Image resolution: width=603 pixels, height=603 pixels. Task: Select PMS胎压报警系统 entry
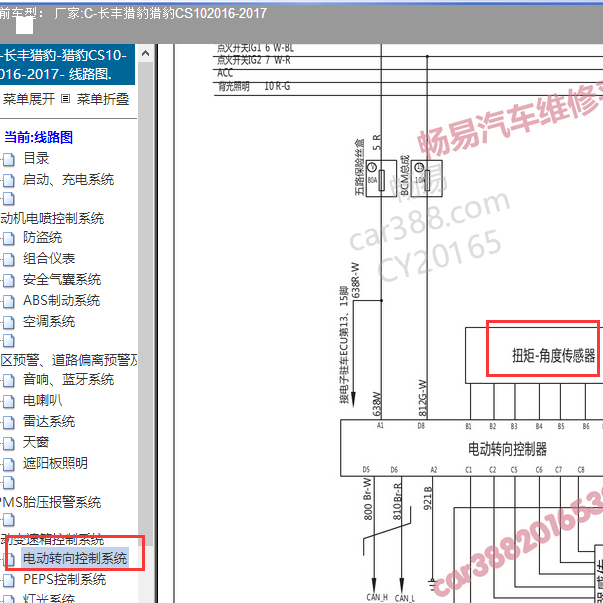click(x=50, y=502)
